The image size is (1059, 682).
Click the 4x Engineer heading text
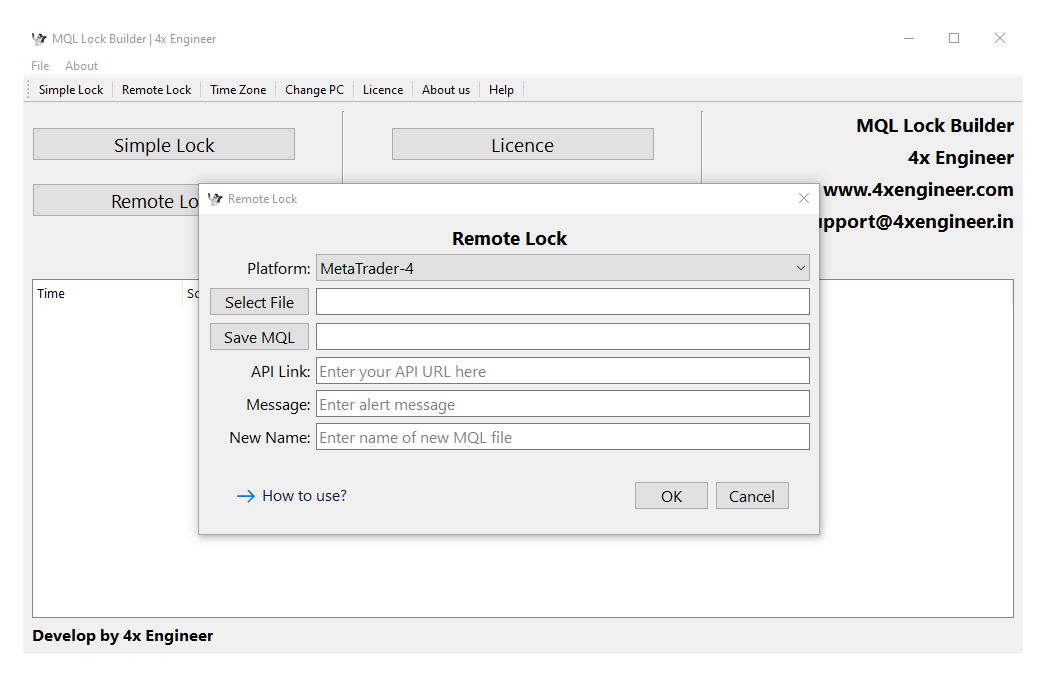[960, 157]
